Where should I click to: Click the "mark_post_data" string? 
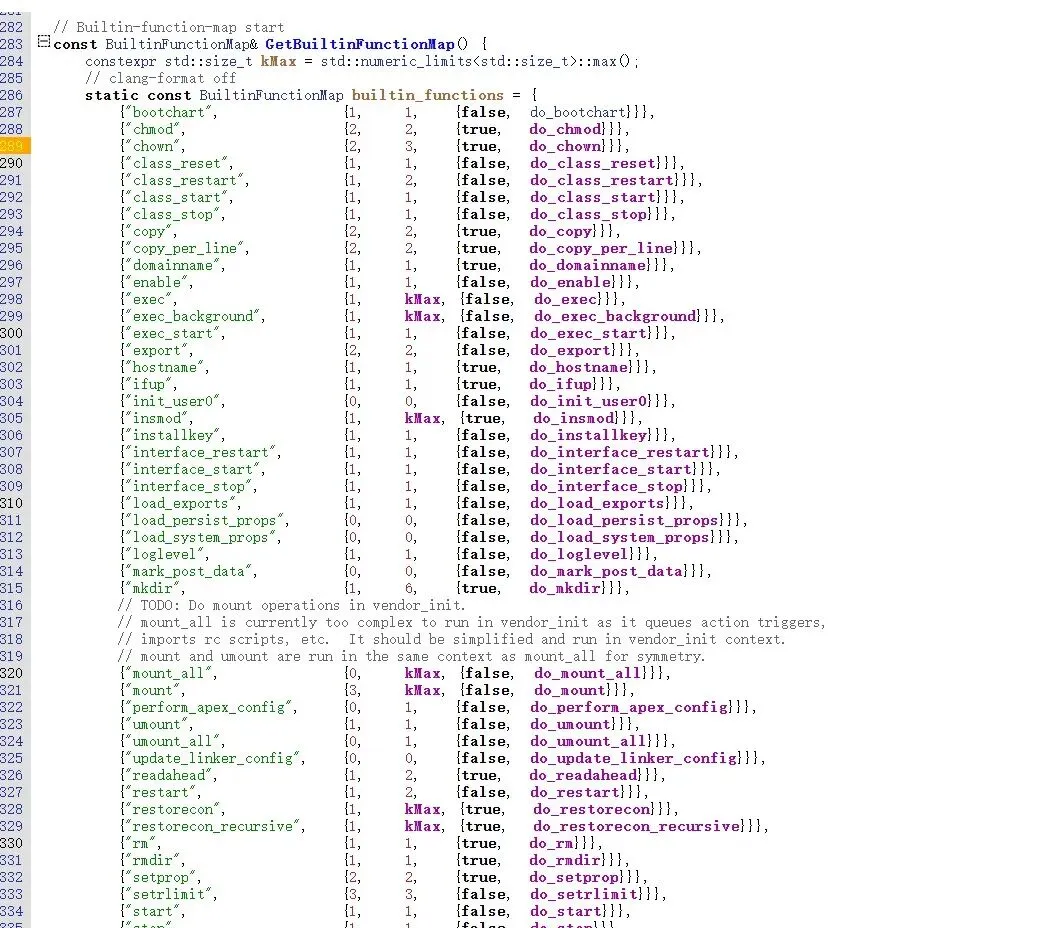pos(189,571)
